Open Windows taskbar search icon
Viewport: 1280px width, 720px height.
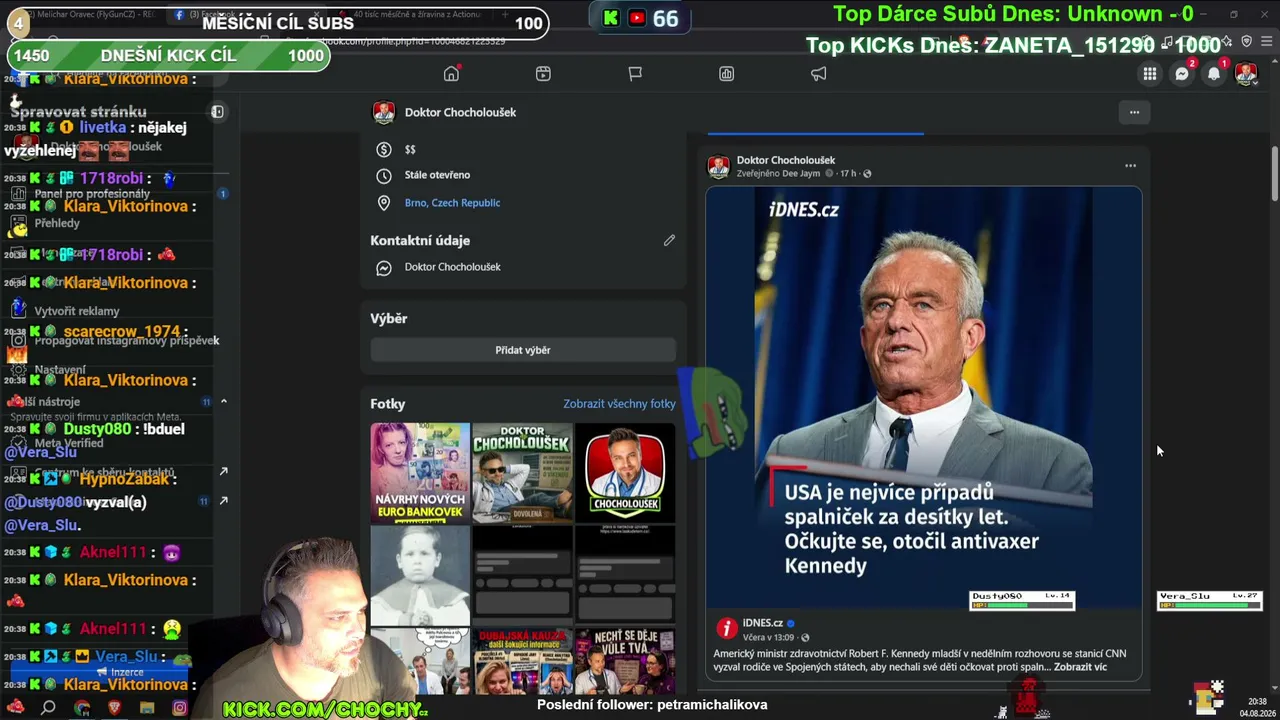pos(48,708)
